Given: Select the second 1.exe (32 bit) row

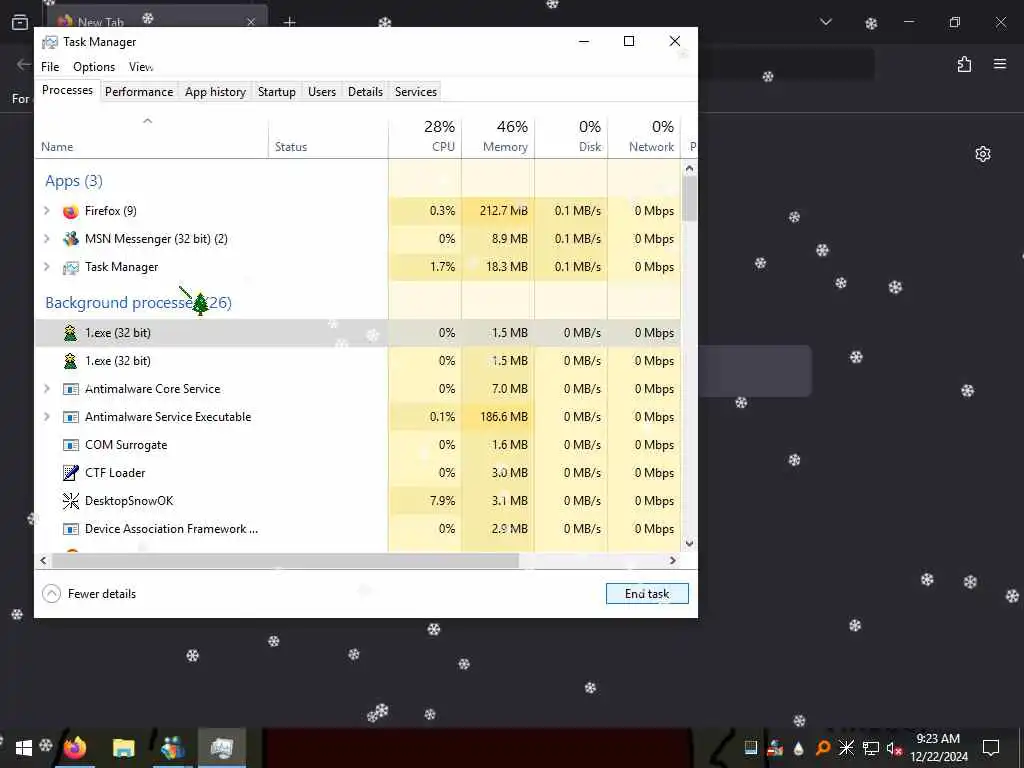Looking at the screenshot, I should tap(358, 361).
